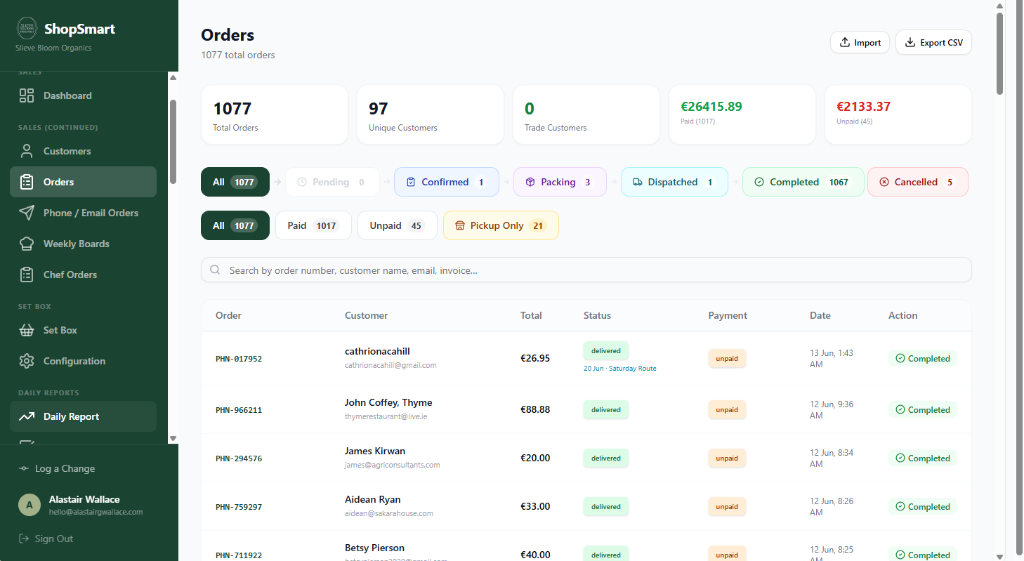Select the Paid 1017 payment filter
The image size is (1024, 561).
tap(313, 225)
